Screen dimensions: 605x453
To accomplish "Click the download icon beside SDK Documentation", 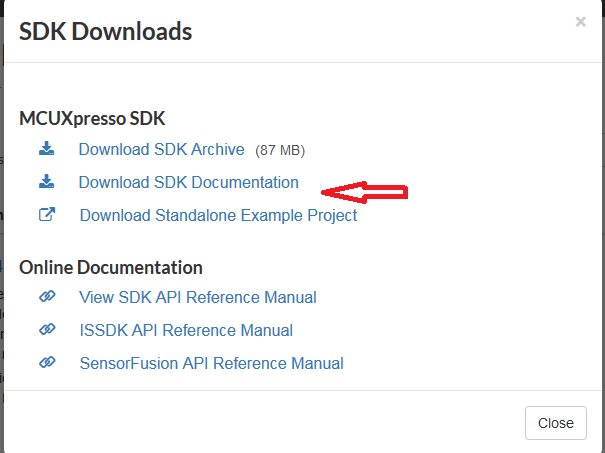I will (x=47, y=182).
